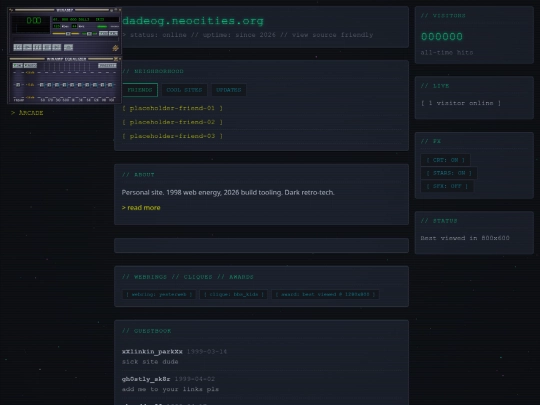
Task: Click the dadeog.neocities.org site title
Action: click(193, 21)
